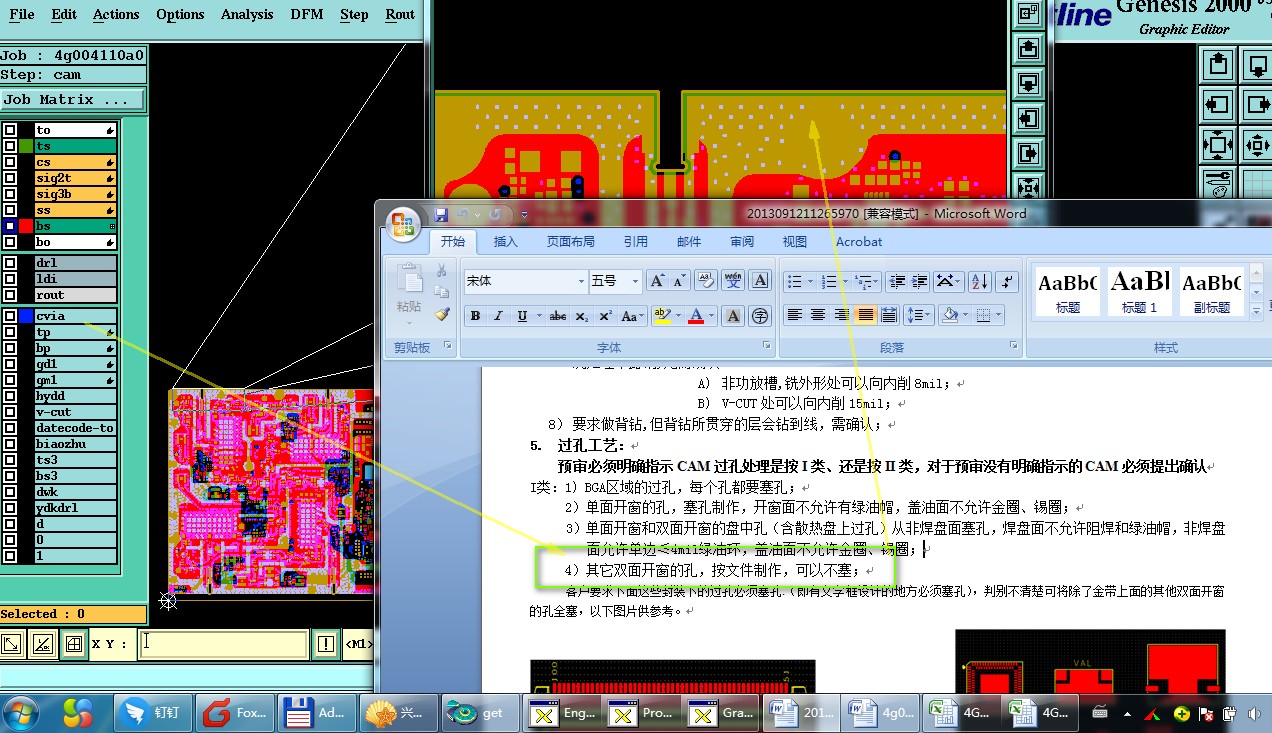1272x733 pixels.
Task: Click the crosshair snap icon left of X Y
Action: click(73, 644)
